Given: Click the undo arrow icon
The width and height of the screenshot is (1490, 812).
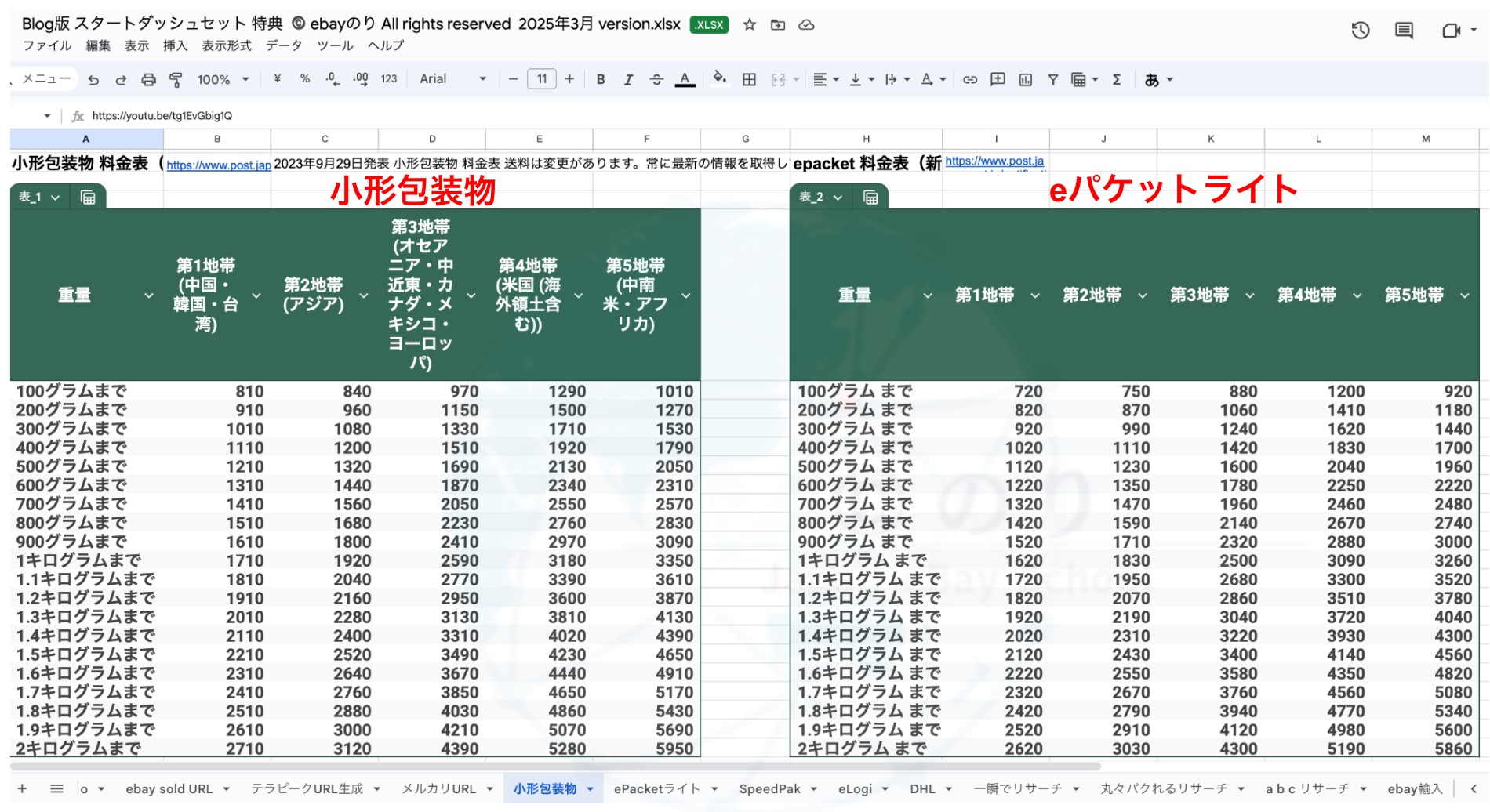Looking at the screenshot, I should (94, 79).
